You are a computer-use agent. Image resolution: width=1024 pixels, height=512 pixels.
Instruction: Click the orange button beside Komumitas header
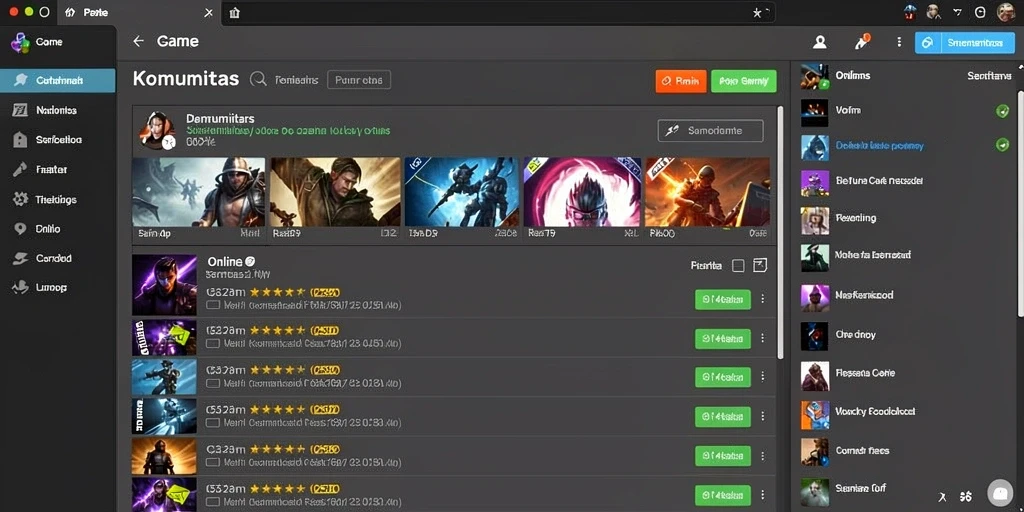click(x=680, y=81)
